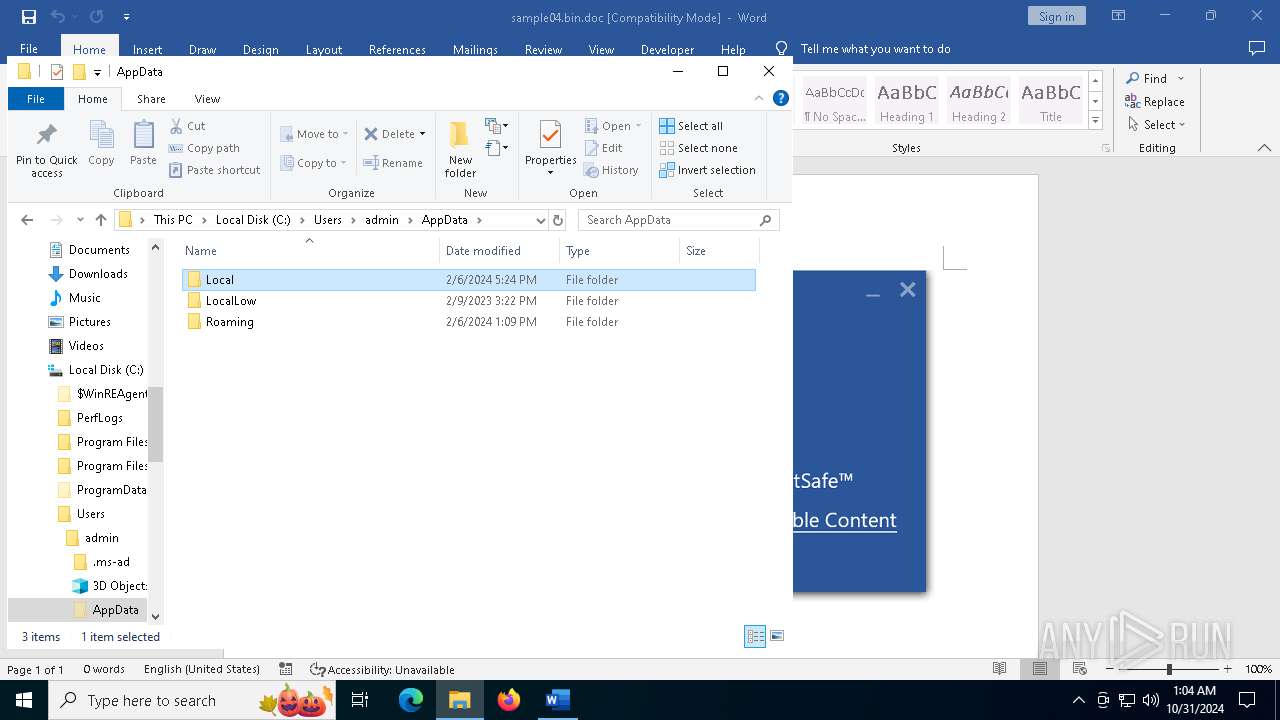Click Search AppData field
Viewport: 1280px width, 720px height.
click(678, 220)
